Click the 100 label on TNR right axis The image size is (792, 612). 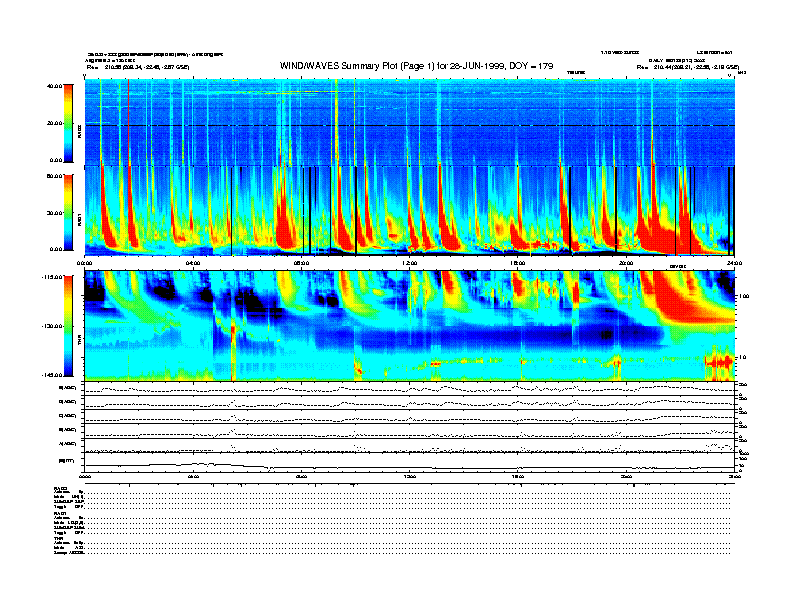744,296
